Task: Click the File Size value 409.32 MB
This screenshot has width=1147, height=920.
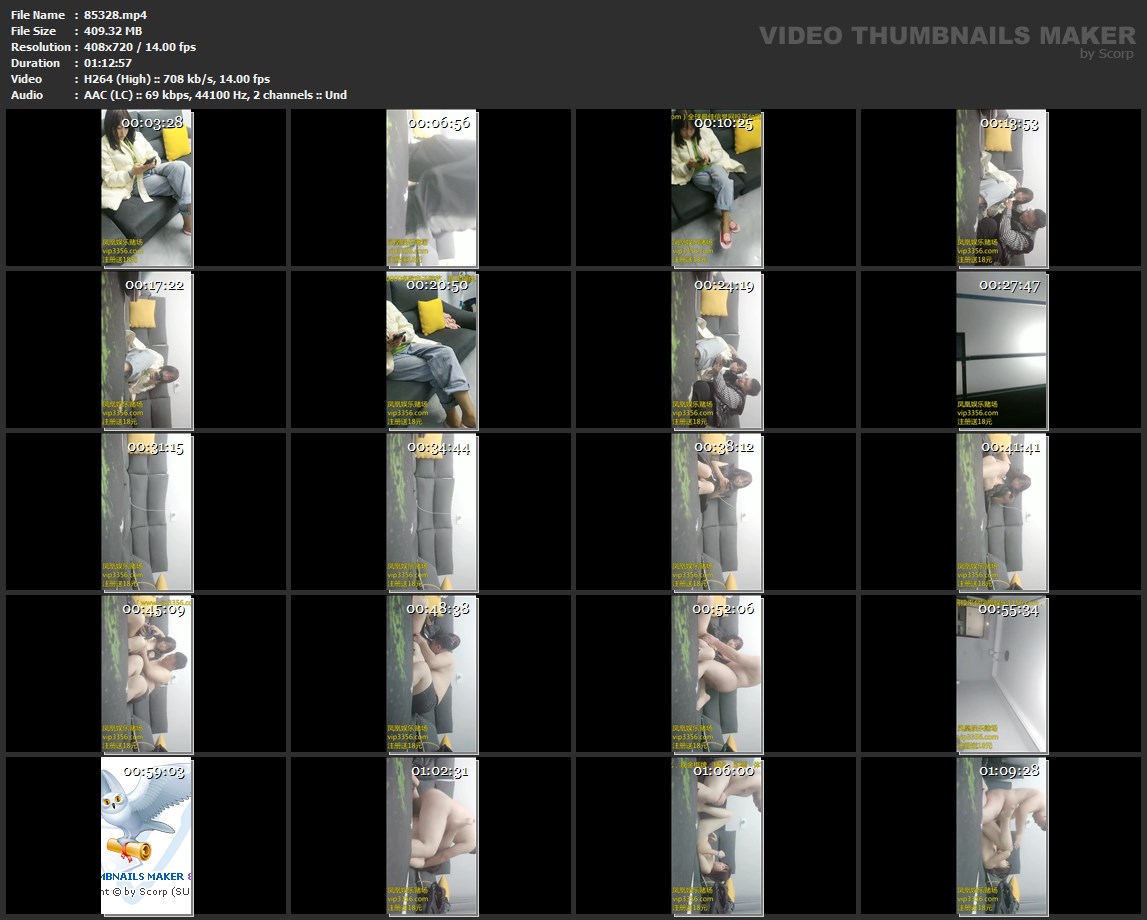Action: point(113,31)
